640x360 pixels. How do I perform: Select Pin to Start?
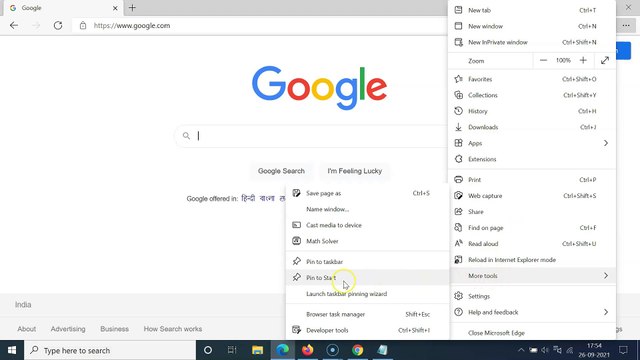tap(367, 278)
